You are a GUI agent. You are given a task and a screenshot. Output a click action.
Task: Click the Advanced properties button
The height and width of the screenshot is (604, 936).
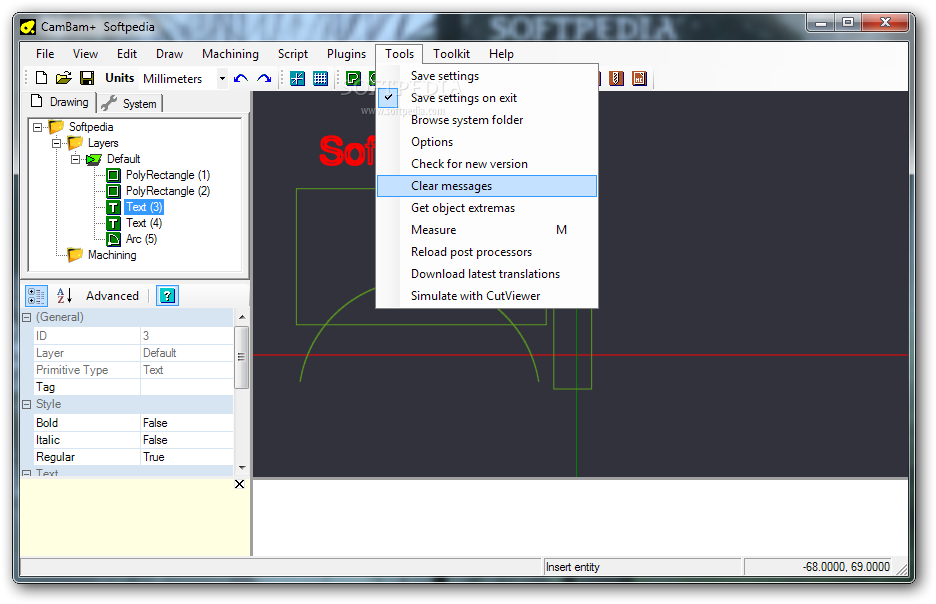[112, 295]
